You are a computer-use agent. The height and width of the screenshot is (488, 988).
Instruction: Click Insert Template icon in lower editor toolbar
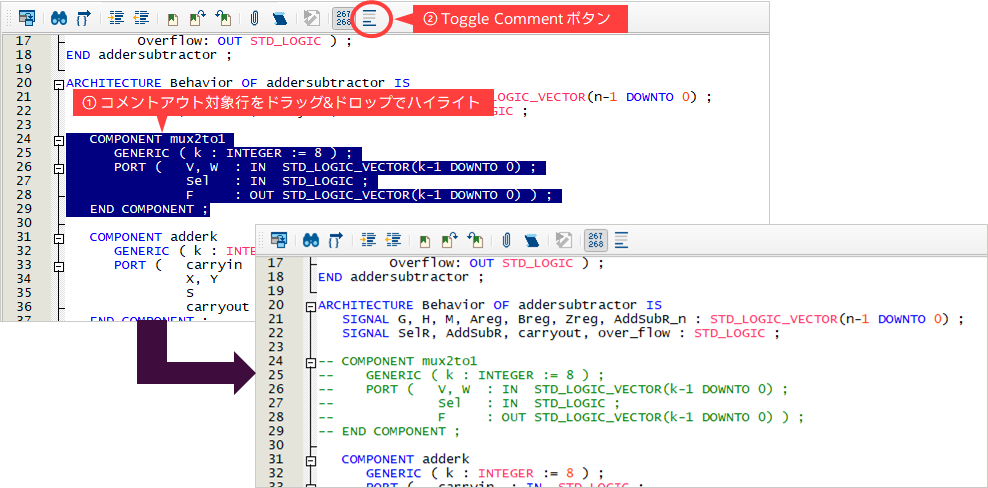point(530,240)
